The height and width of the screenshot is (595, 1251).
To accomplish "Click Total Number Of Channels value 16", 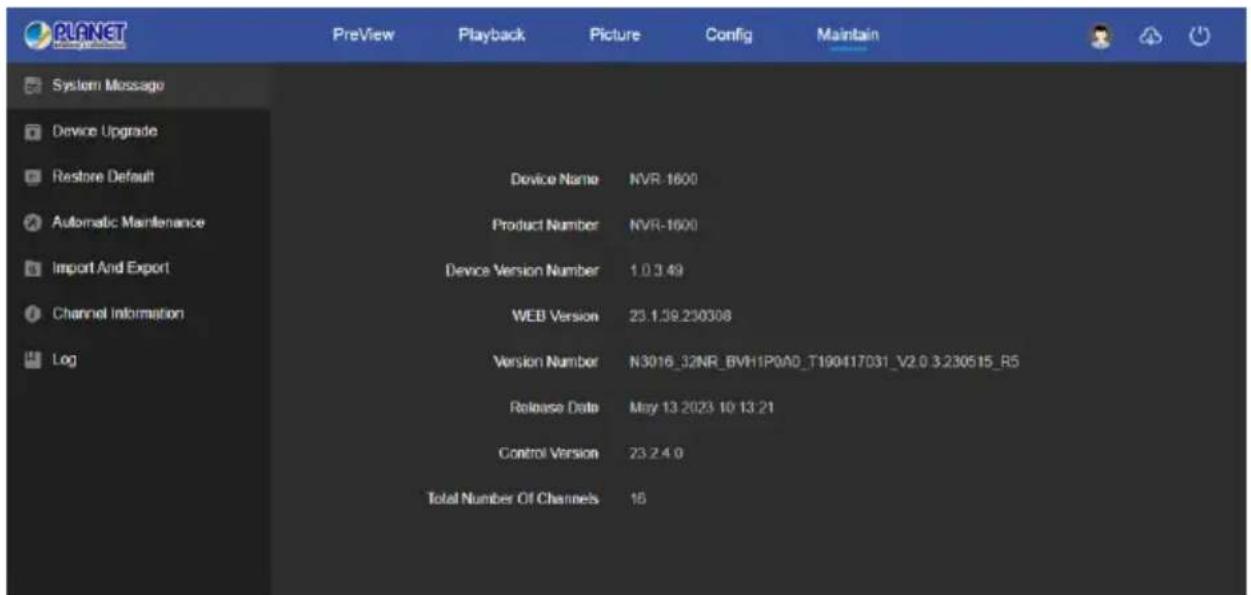I will (638, 498).
